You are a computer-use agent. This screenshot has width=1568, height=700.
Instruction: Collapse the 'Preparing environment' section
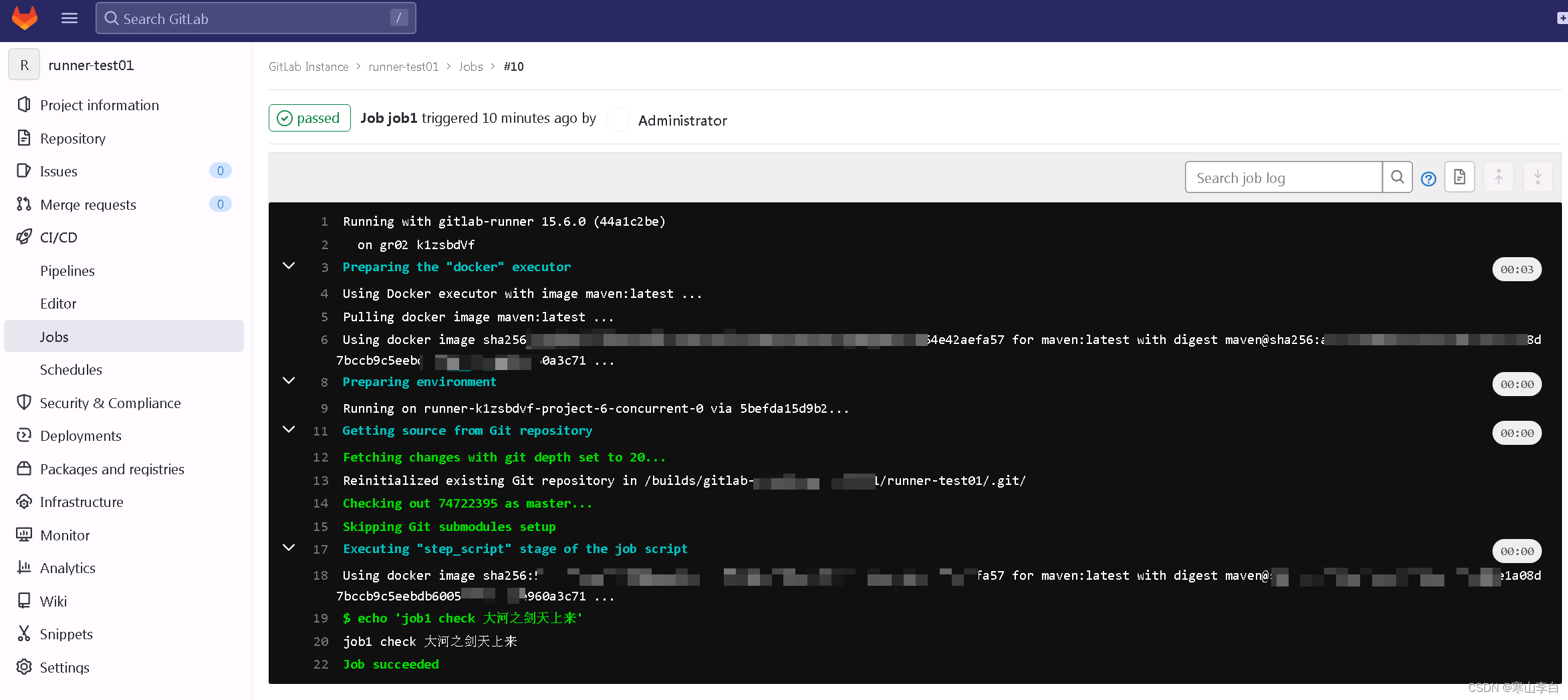click(289, 381)
